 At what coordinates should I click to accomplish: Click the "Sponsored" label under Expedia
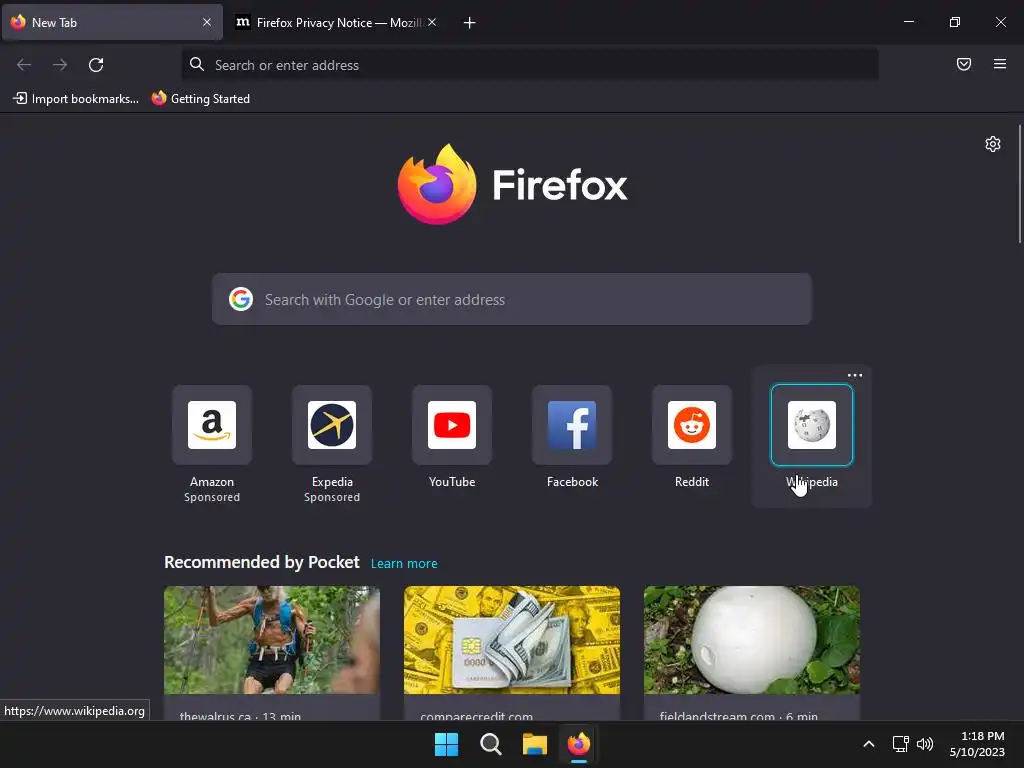coord(332,498)
